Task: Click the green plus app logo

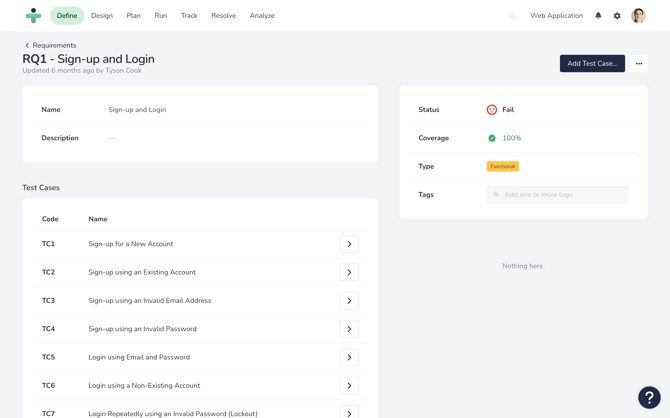Action: (33, 16)
